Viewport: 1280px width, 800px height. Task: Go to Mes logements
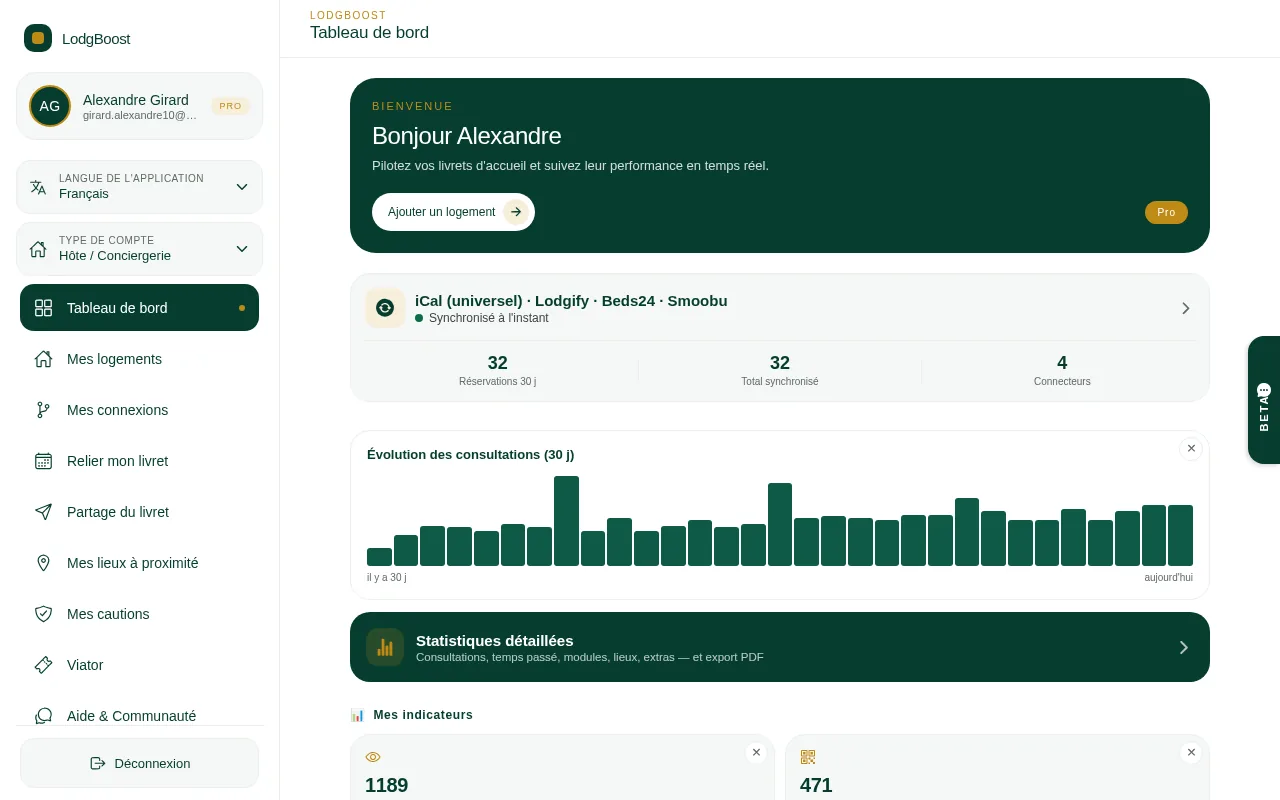[139, 359]
